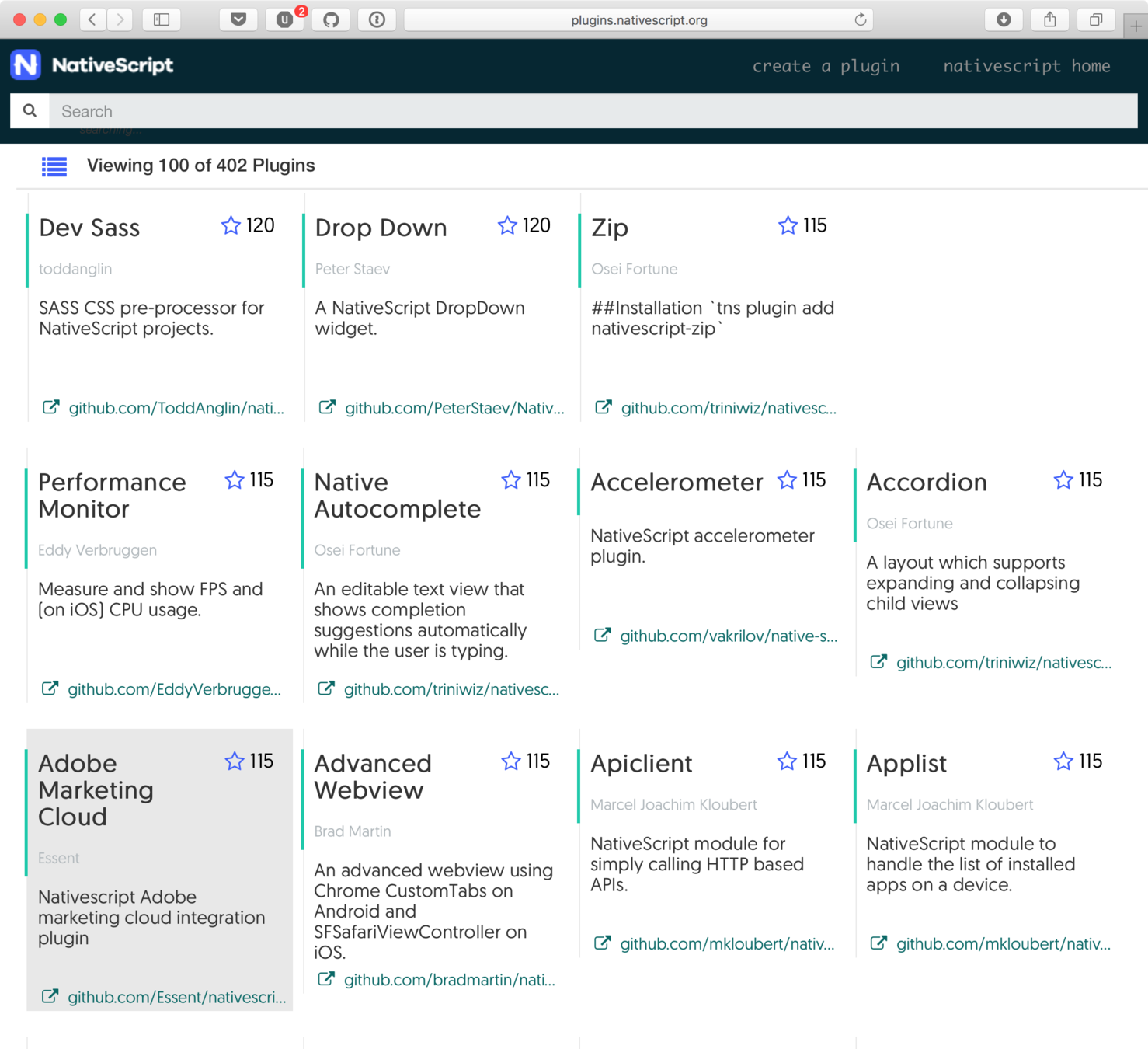Open github.com/bradmartin link
Image resolution: width=1148 pixels, height=1049 pixels.
[x=450, y=980]
